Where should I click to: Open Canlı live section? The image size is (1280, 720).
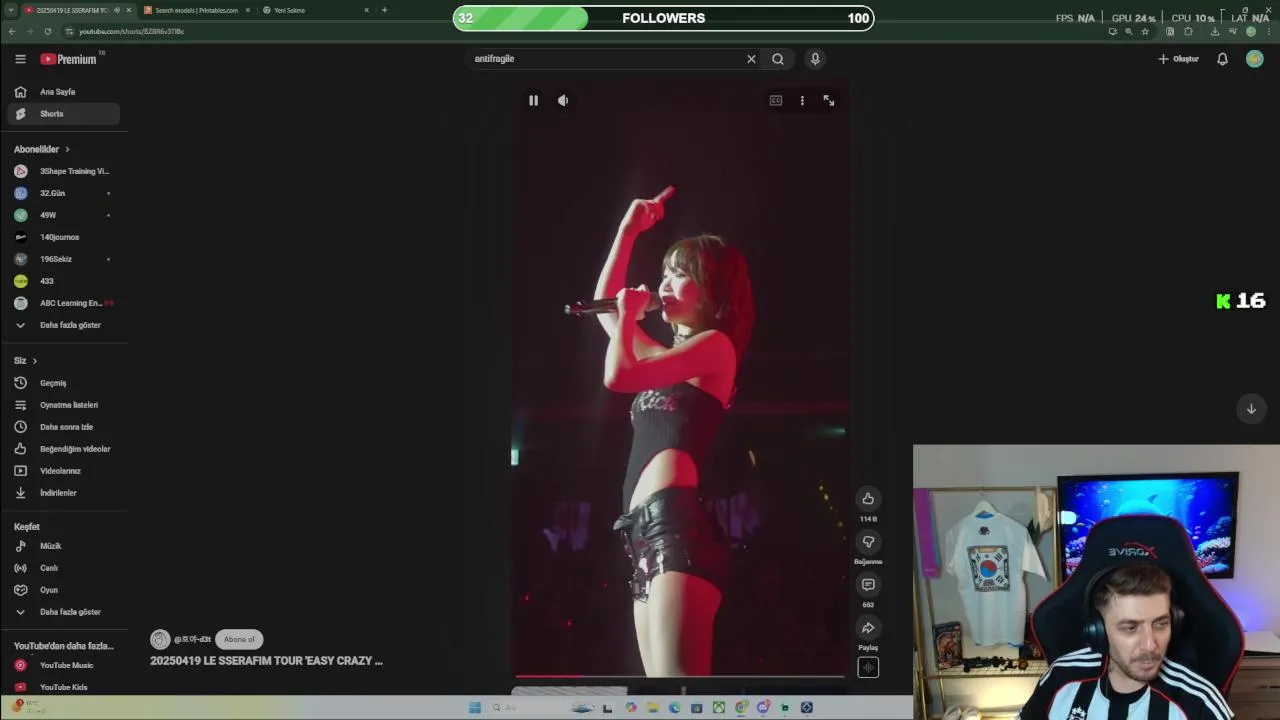click(x=64, y=568)
